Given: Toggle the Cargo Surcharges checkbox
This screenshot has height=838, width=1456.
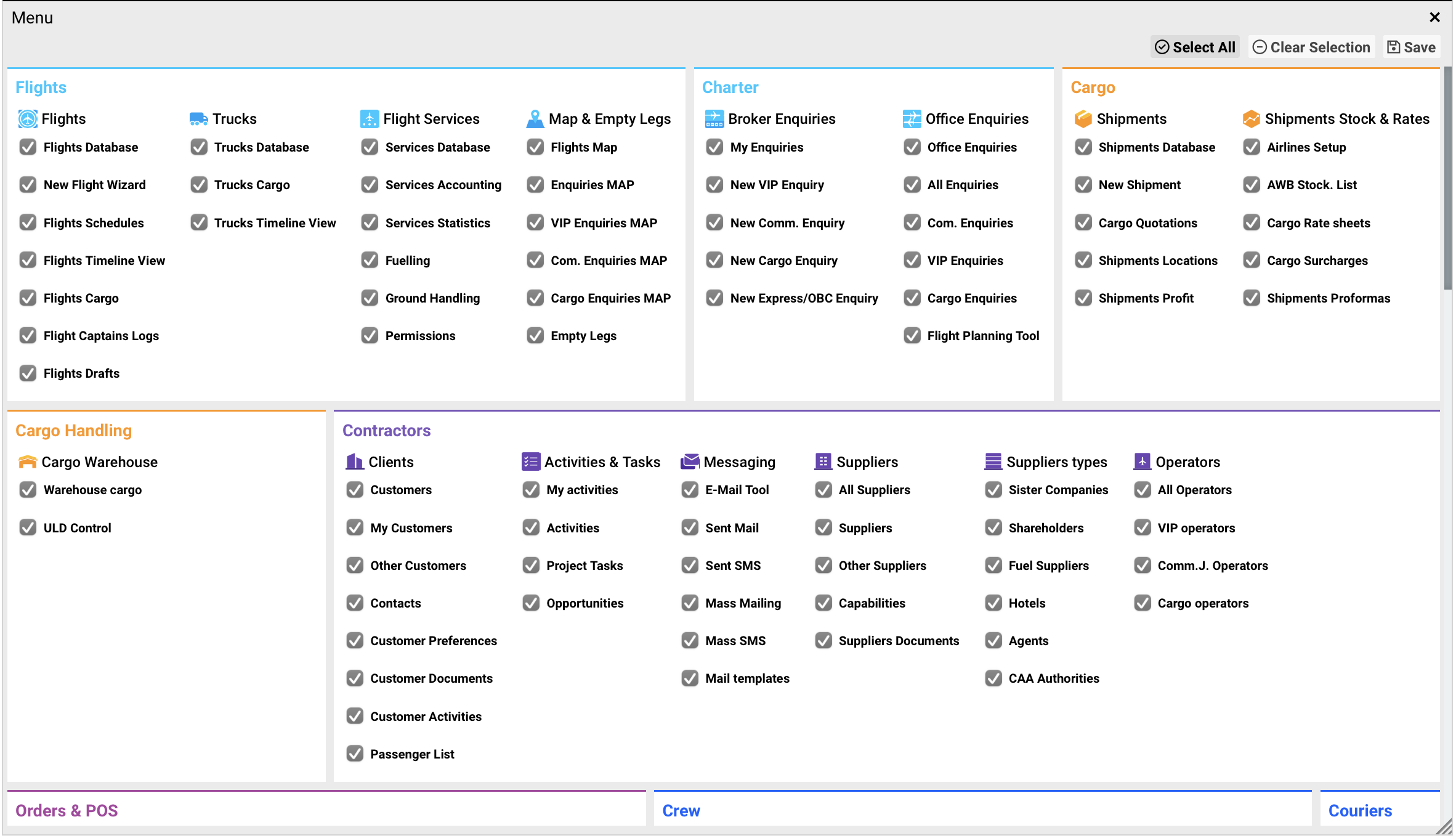Looking at the screenshot, I should (x=1251, y=261).
